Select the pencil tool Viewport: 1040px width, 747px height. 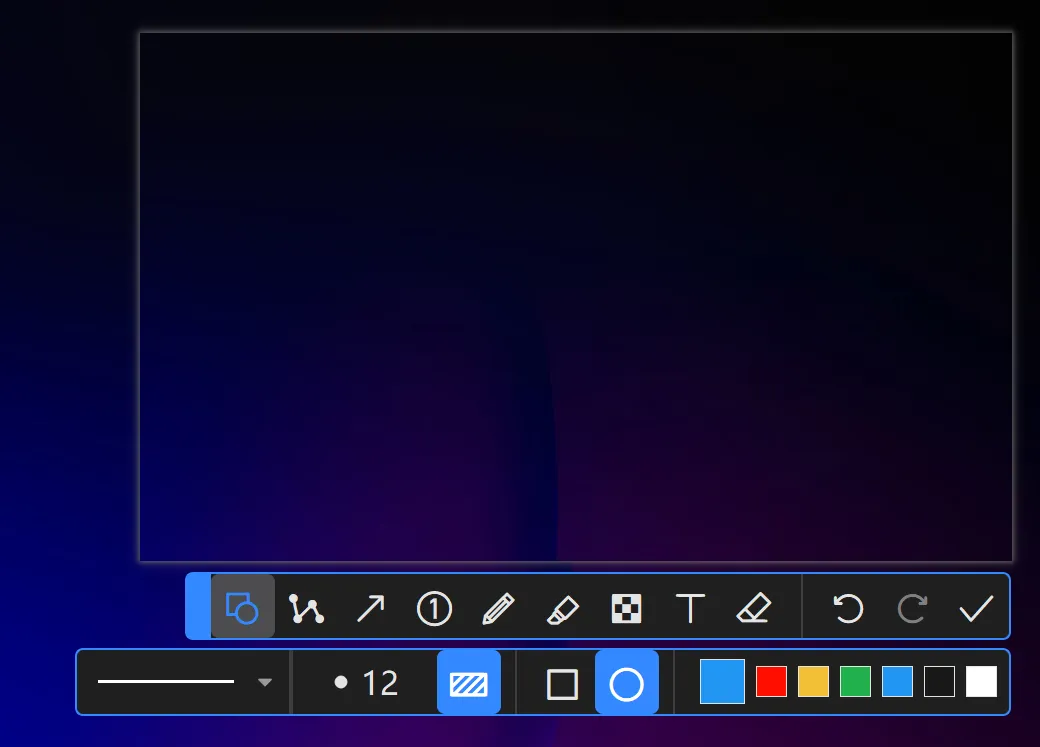(498, 608)
